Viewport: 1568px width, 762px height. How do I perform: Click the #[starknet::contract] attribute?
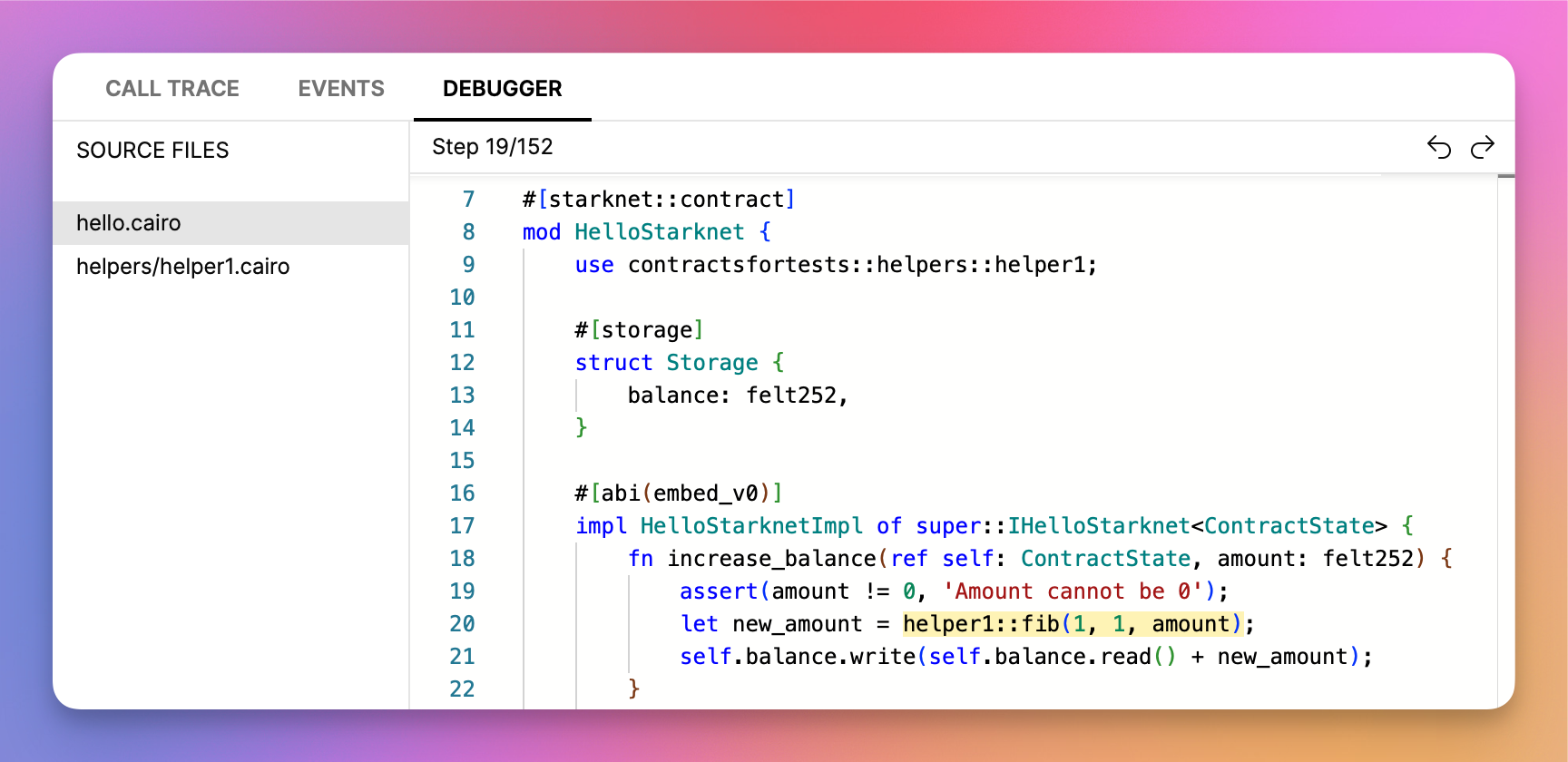point(659,200)
